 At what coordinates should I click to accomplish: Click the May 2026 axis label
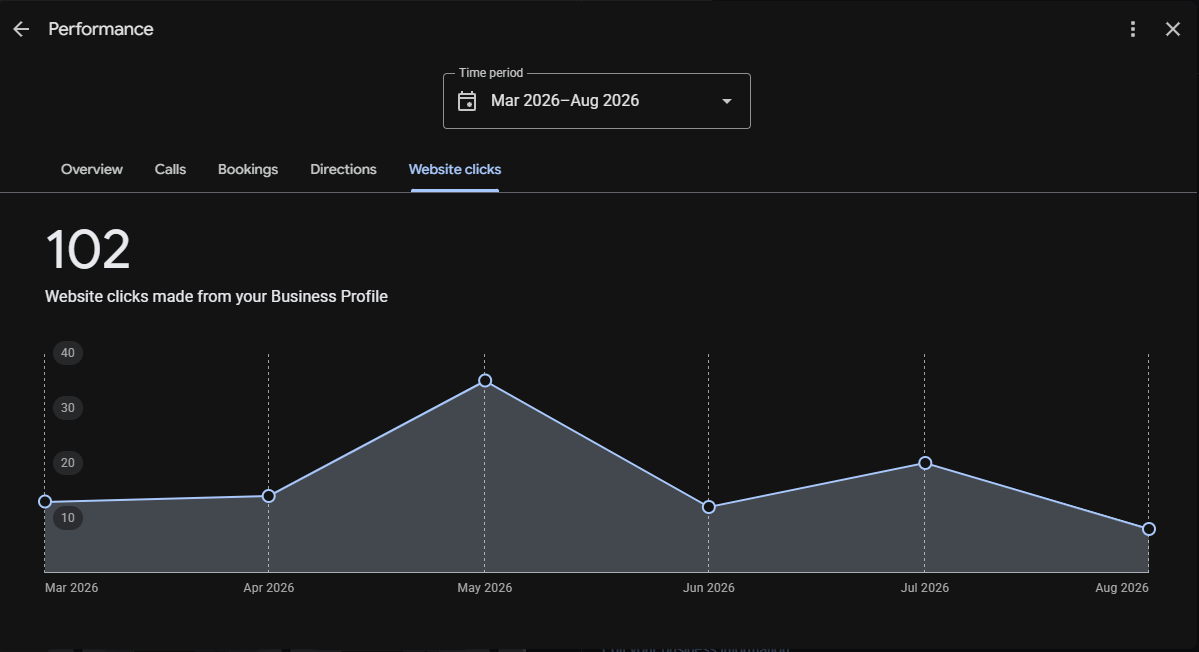485,588
